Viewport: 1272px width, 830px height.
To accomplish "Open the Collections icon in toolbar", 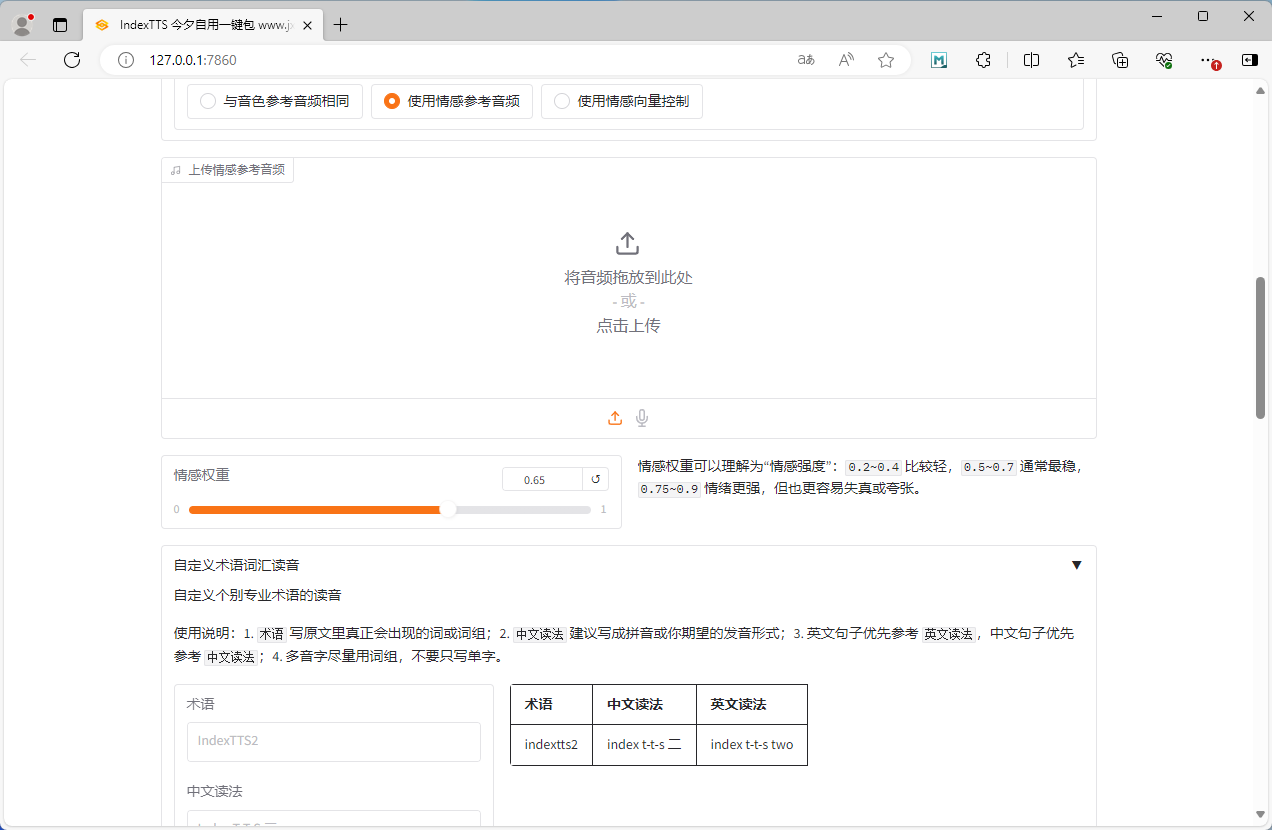I will pyautogui.click(x=1120, y=60).
